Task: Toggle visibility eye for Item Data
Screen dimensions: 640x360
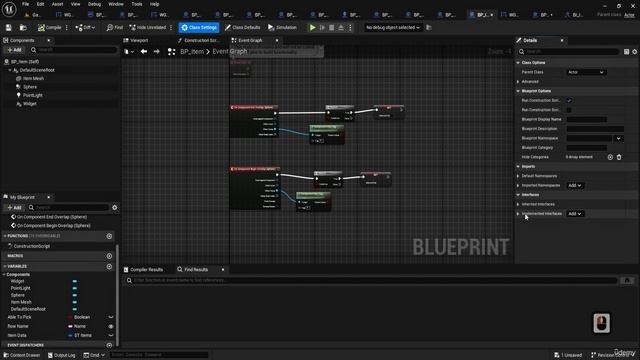Action: (111, 336)
